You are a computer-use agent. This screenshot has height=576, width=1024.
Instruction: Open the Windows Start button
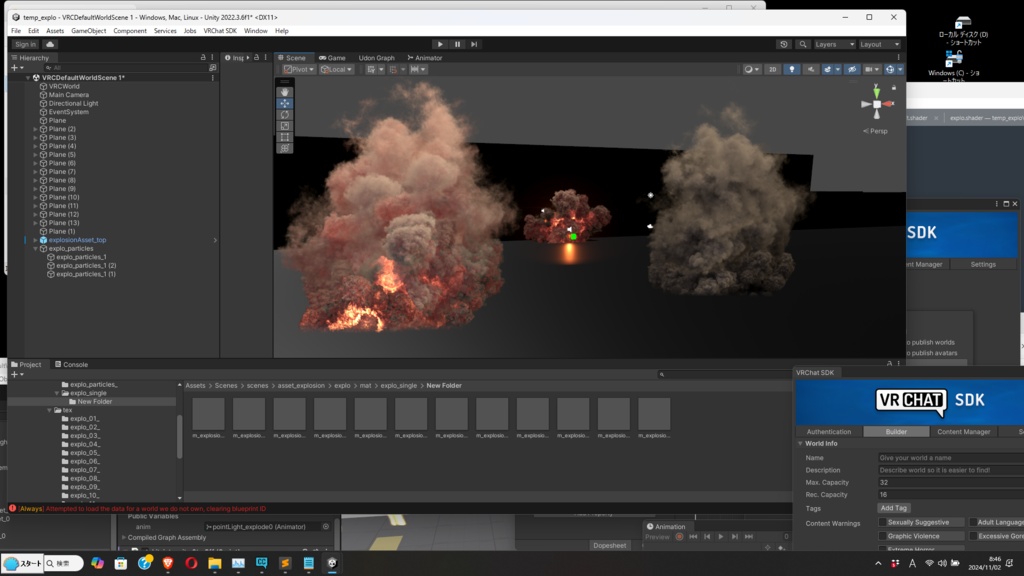tap(22, 563)
